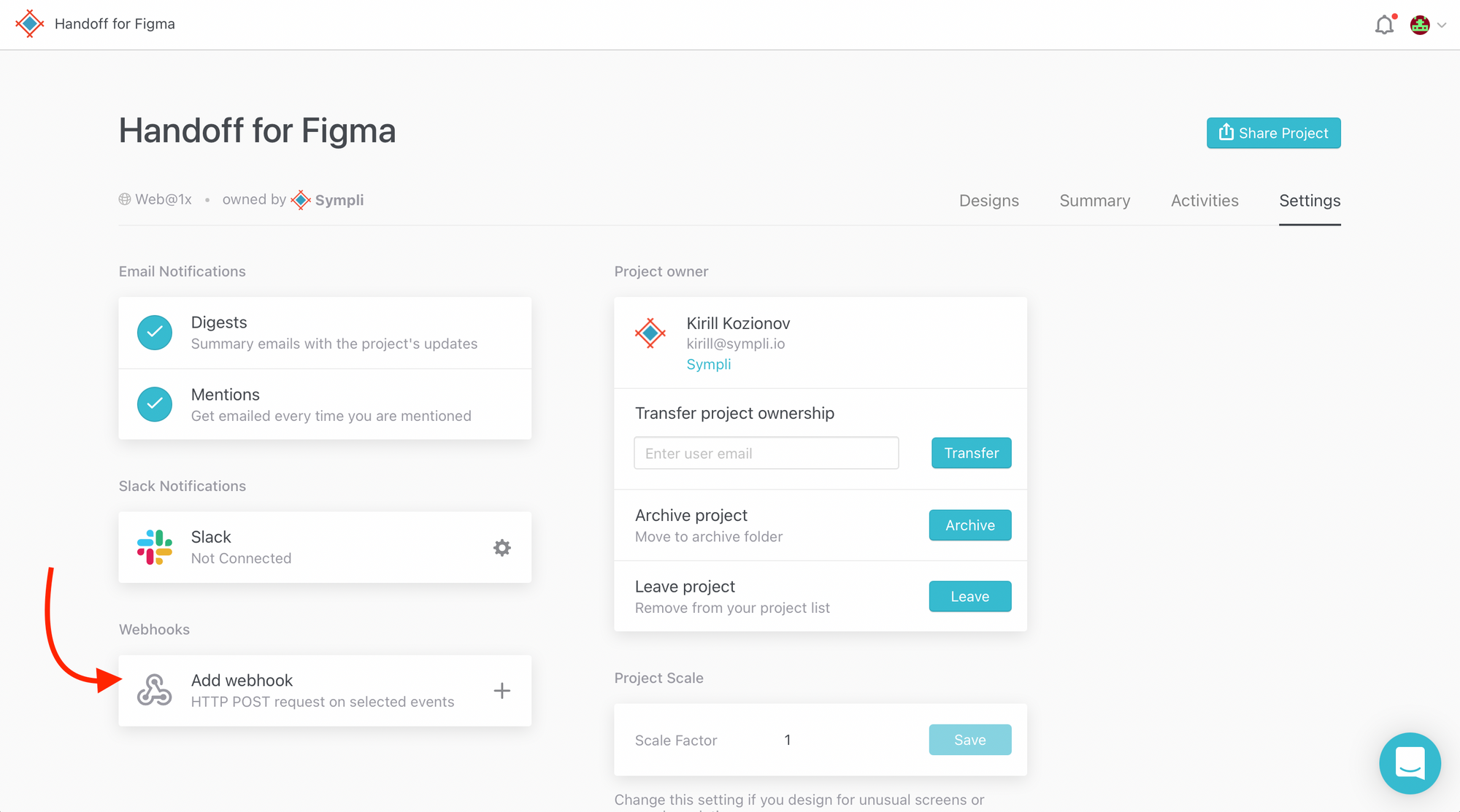Screen dimensions: 1460x812
Task: Switch to the Designs tab
Action: (x=988, y=201)
